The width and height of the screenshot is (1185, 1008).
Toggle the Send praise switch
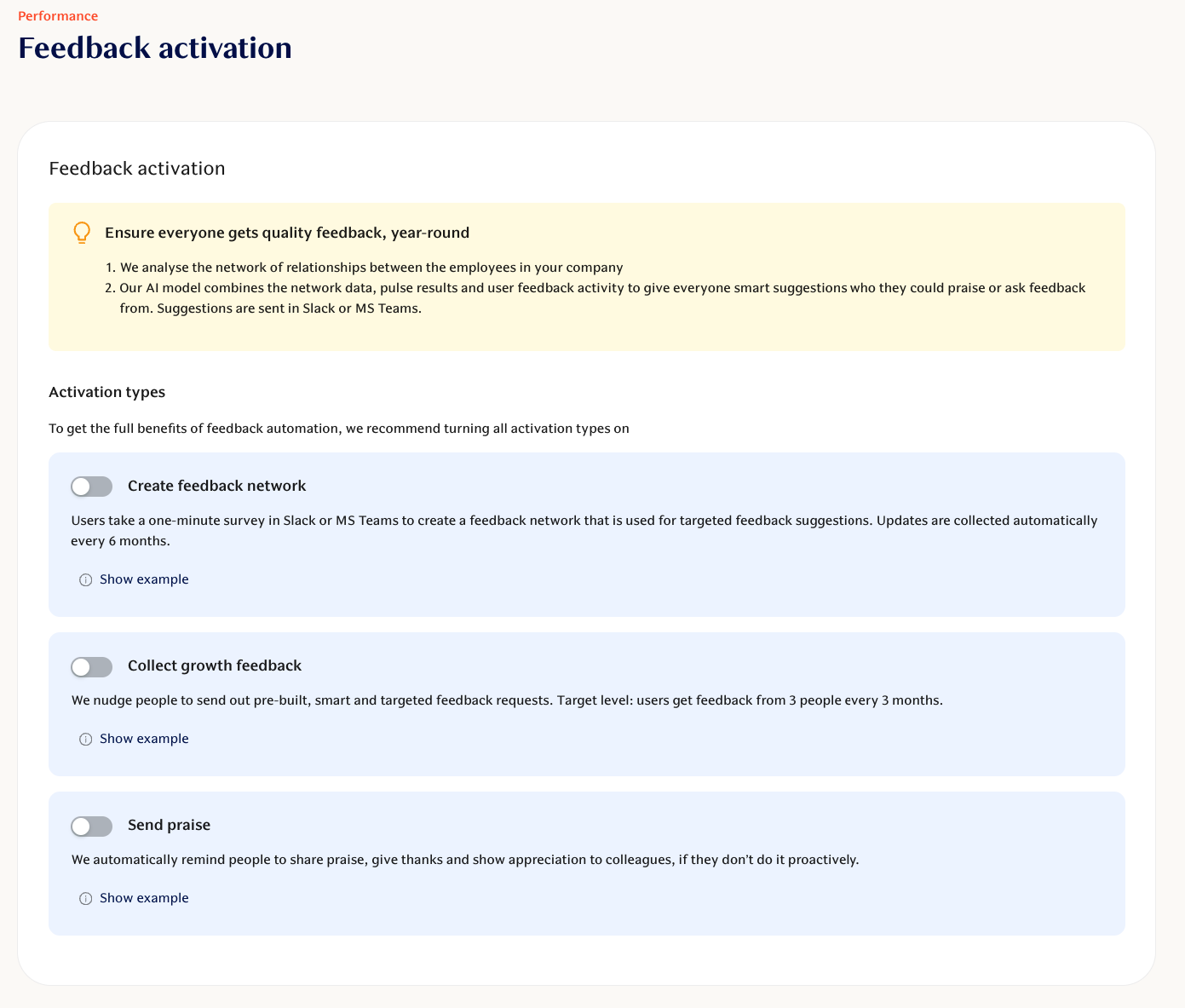[92, 827]
